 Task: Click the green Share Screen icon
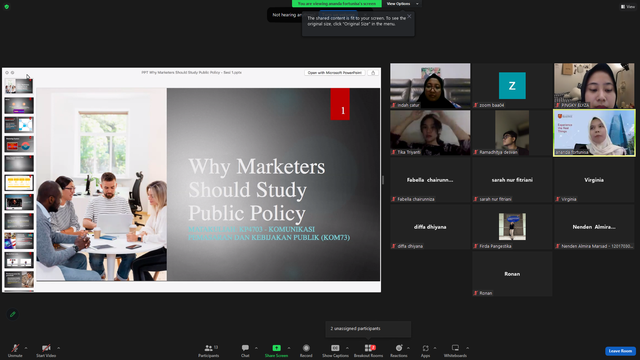click(x=276, y=348)
